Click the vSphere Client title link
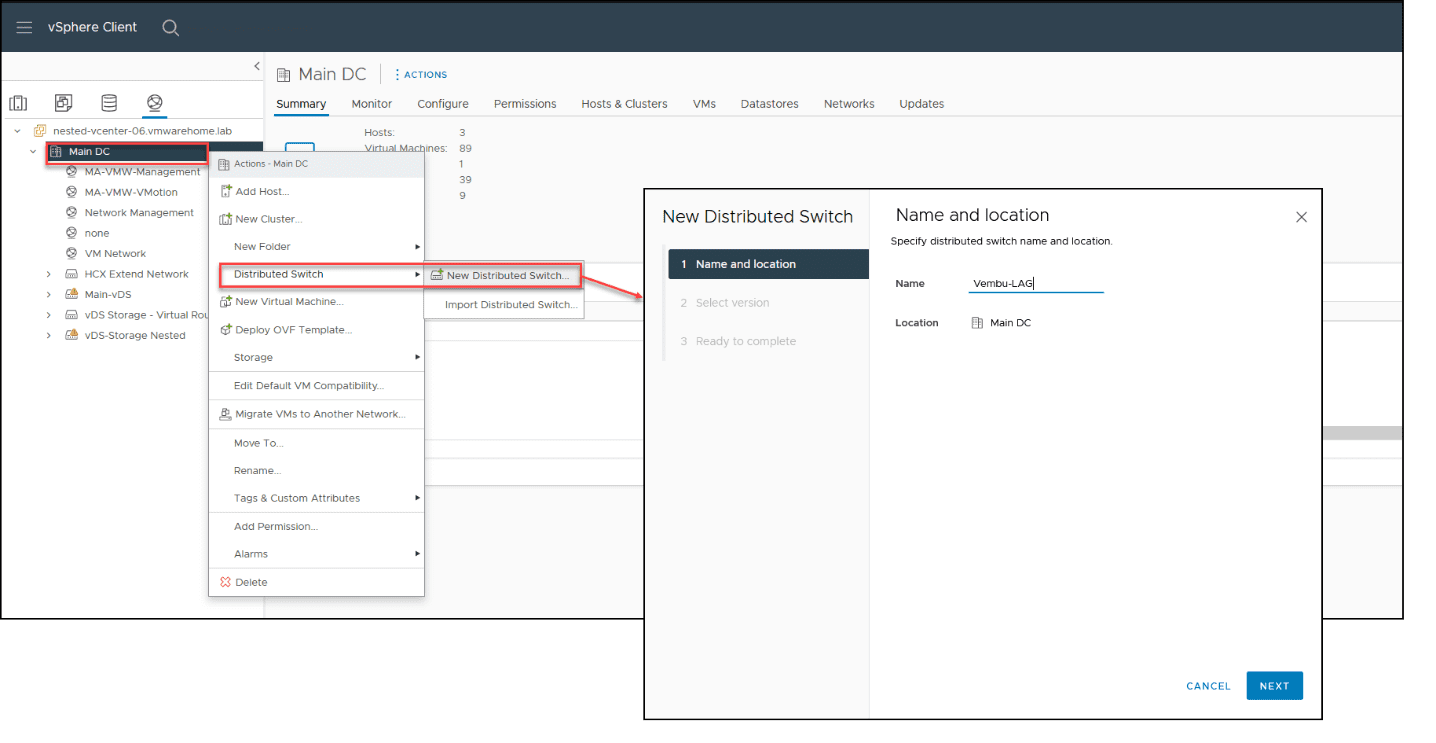The height and width of the screenshot is (743, 1436). pyautogui.click(x=93, y=27)
